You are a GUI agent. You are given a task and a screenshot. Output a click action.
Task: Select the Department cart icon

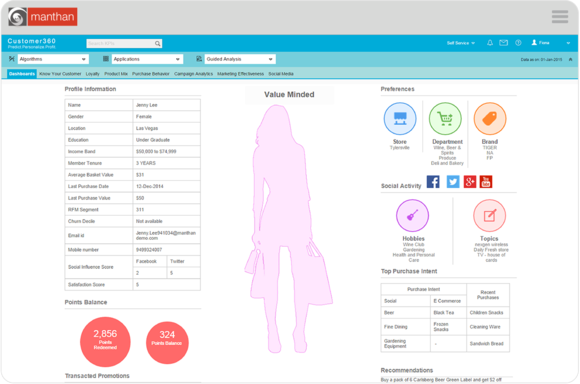(445, 119)
